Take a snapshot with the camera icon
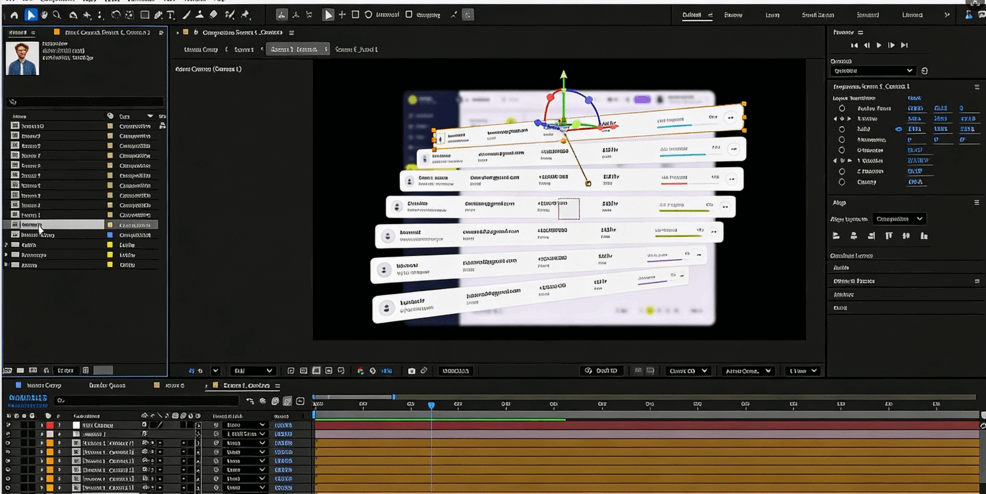Screen dimensions: 986x494 click(x=411, y=371)
